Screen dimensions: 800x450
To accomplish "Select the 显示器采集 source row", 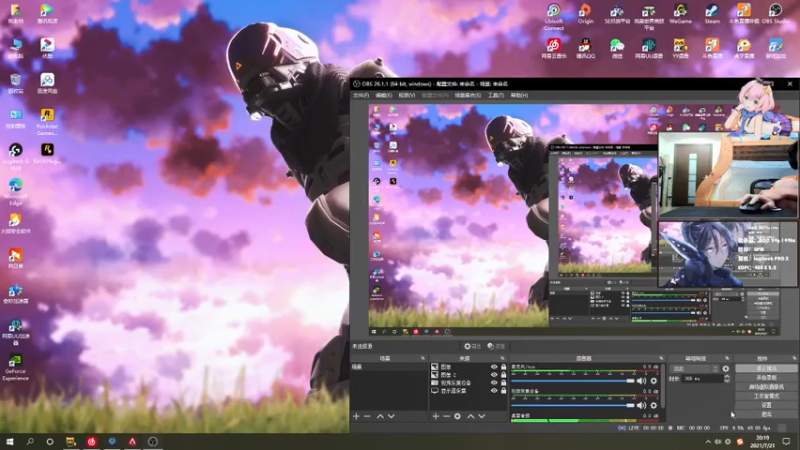I will point(468,391).
